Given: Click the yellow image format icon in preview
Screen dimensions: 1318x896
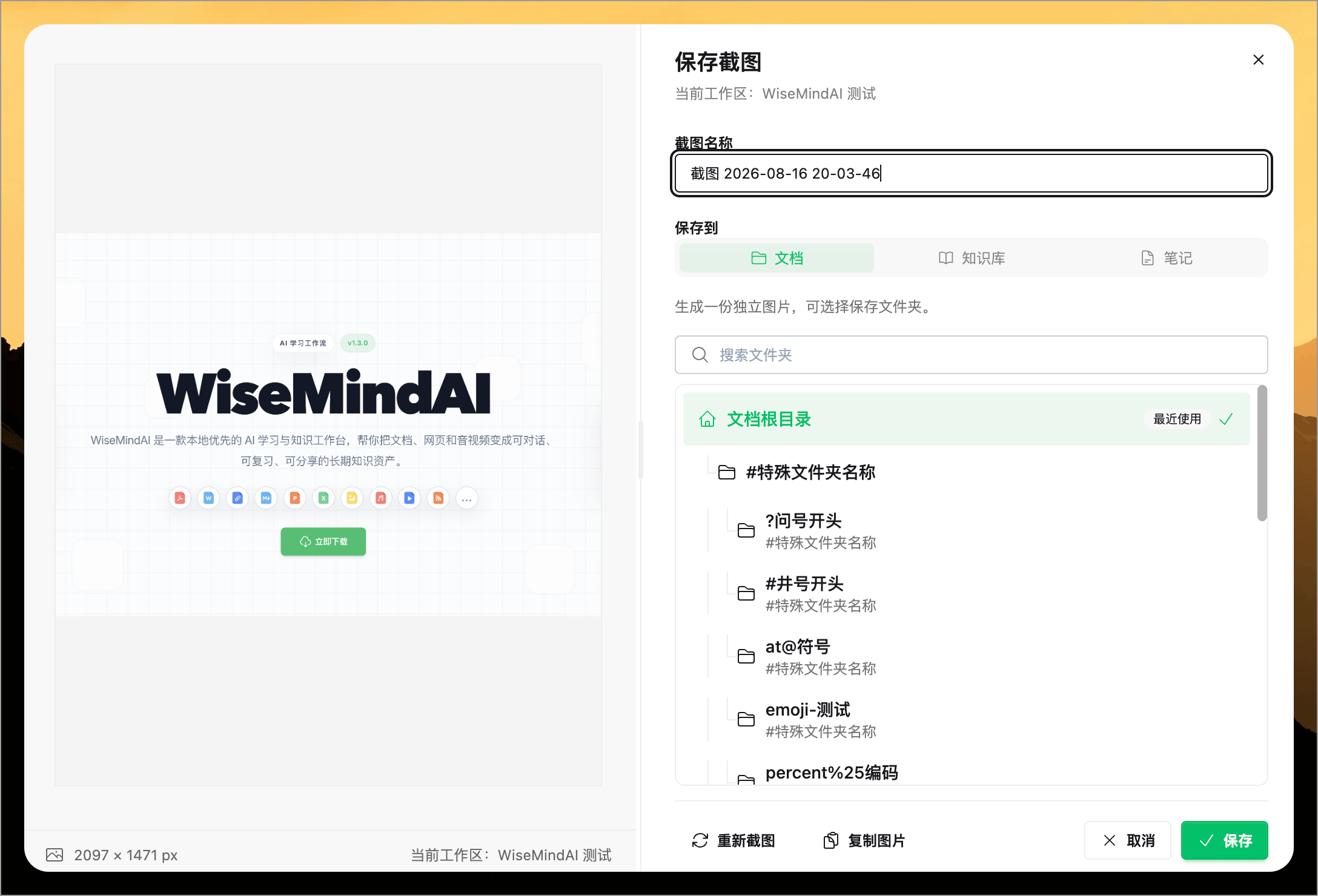Looking at the screenshot, I should pos(352,498).
